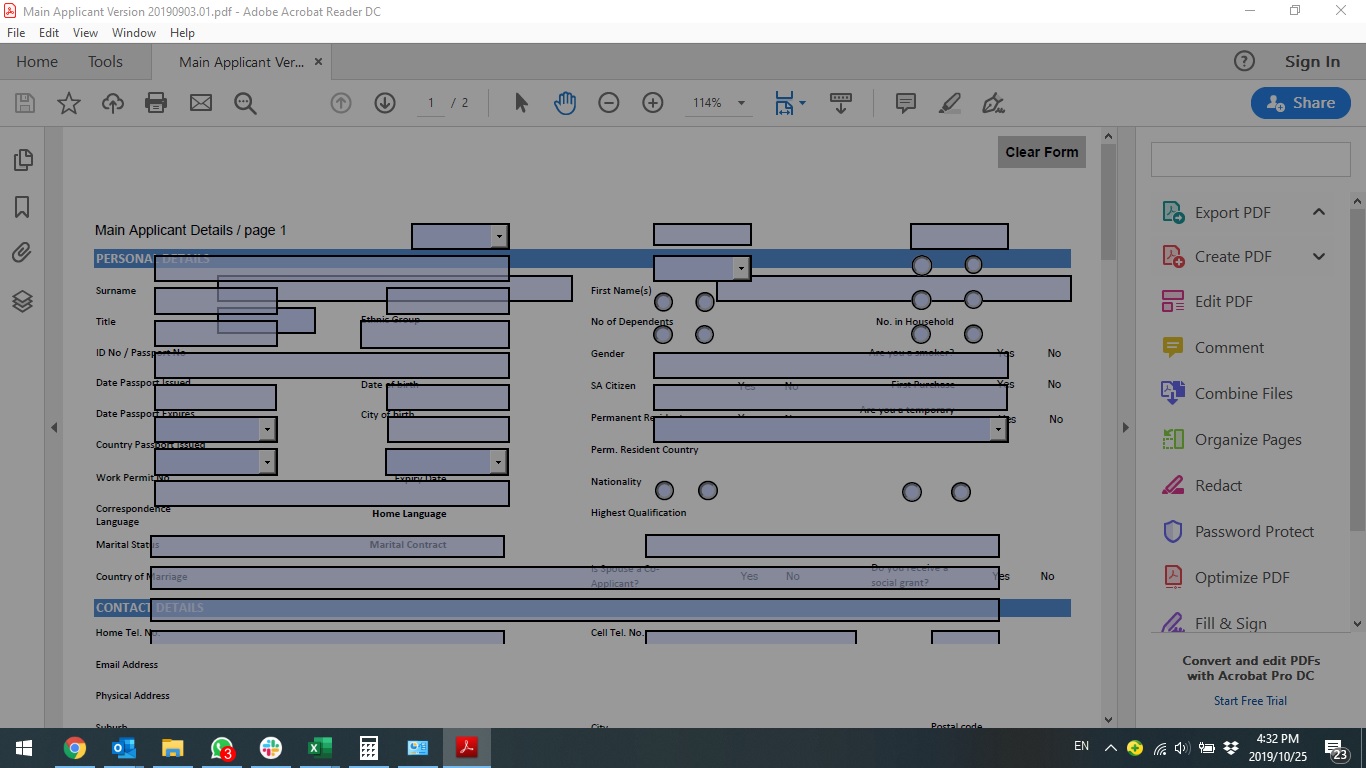1366x768 pixels.
Task: Click the Zoom in plus icon
Action: tap(653, 103)
